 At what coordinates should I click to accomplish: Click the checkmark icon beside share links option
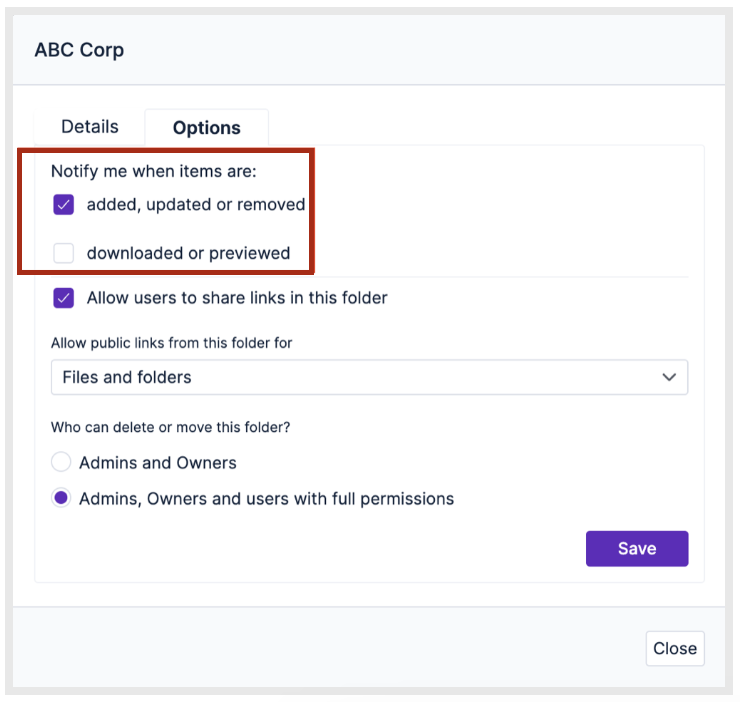(64, 298)
